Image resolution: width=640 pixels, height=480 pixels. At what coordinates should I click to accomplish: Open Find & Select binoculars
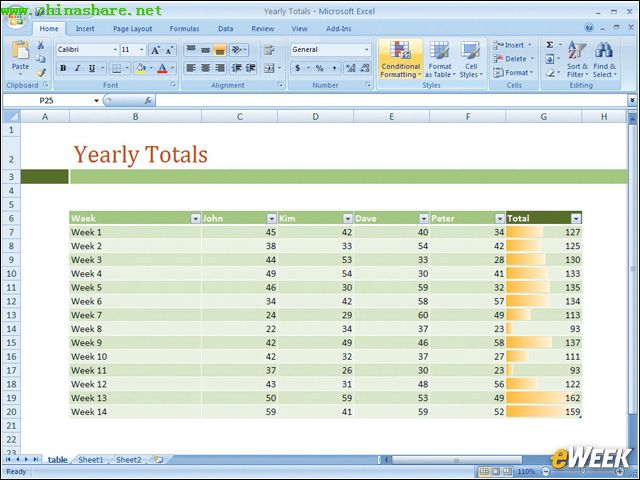604,59
